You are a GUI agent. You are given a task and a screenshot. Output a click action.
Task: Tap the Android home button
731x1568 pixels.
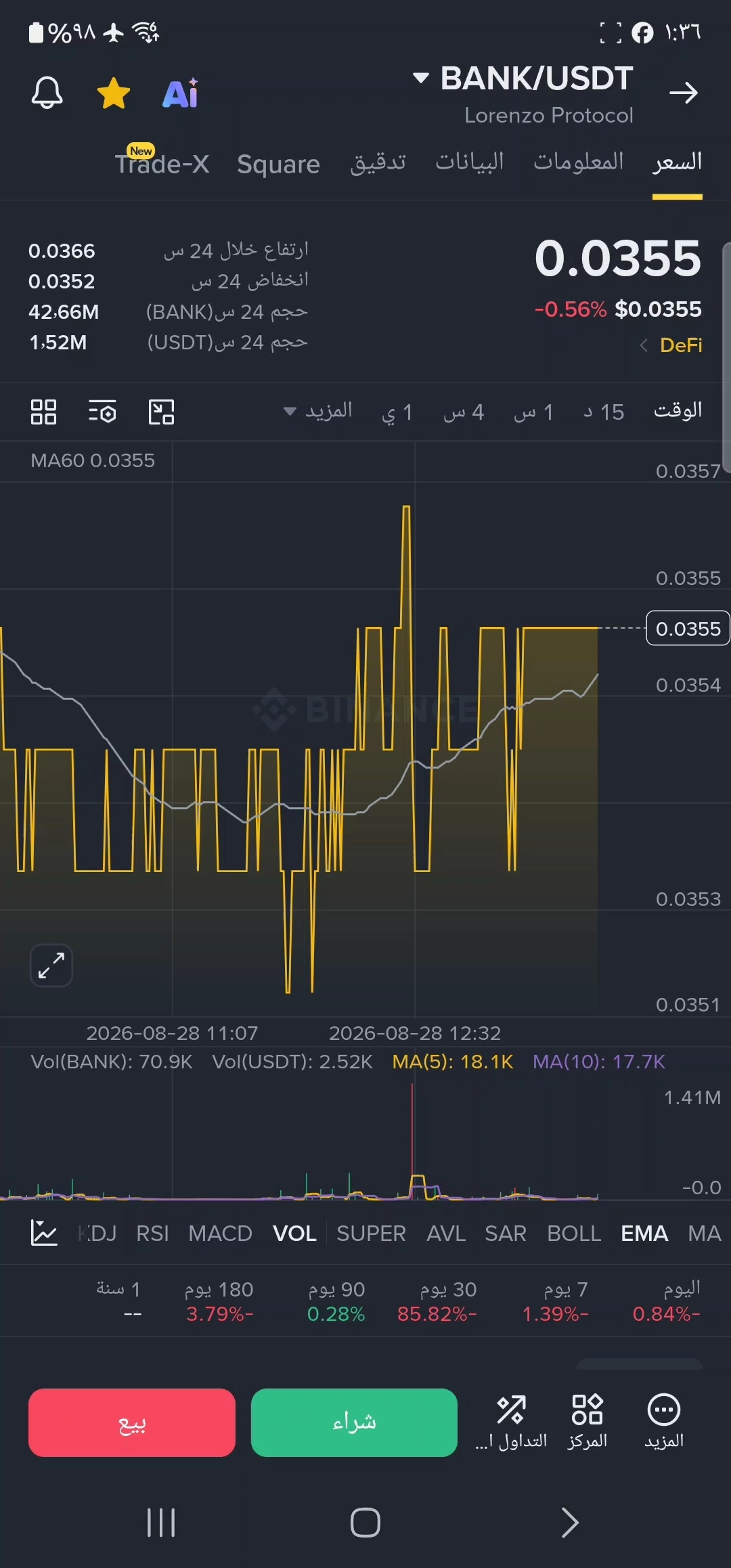365,1523
